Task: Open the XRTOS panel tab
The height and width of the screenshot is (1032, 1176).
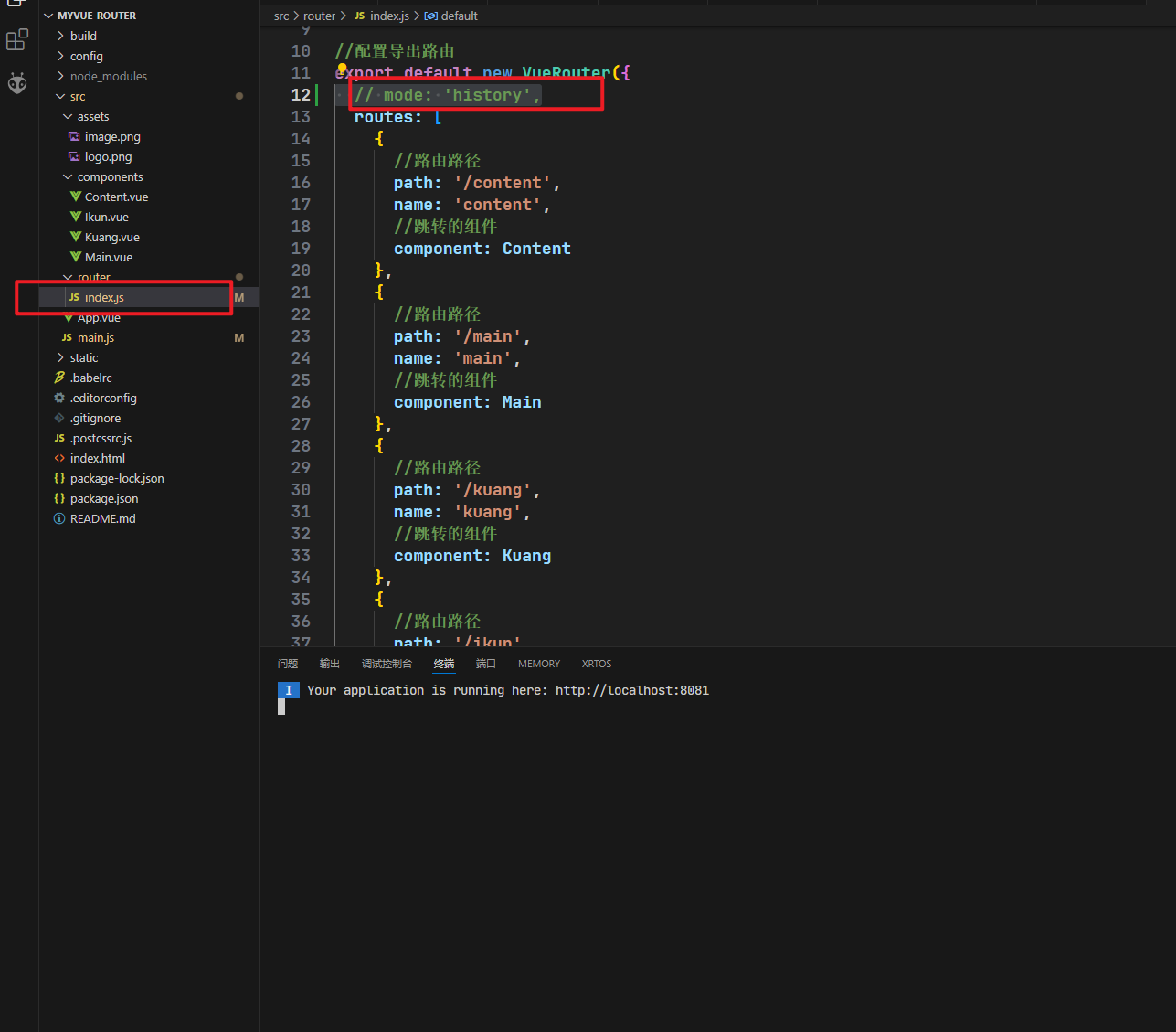Action: [597, 664]
